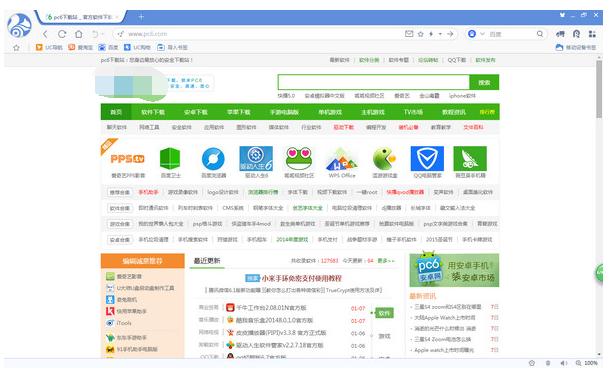Select the pc6下载站 browser tab

click(x=80, y=17)
